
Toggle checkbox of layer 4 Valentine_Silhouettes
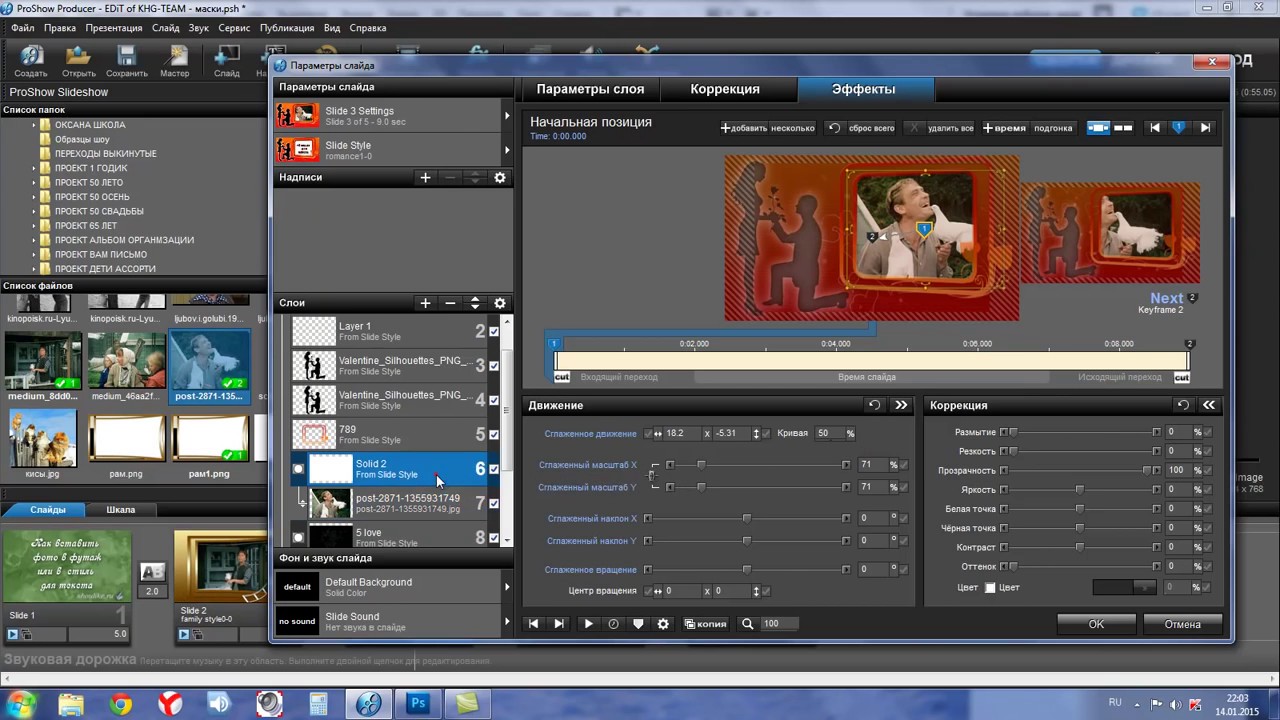point(494,401)
